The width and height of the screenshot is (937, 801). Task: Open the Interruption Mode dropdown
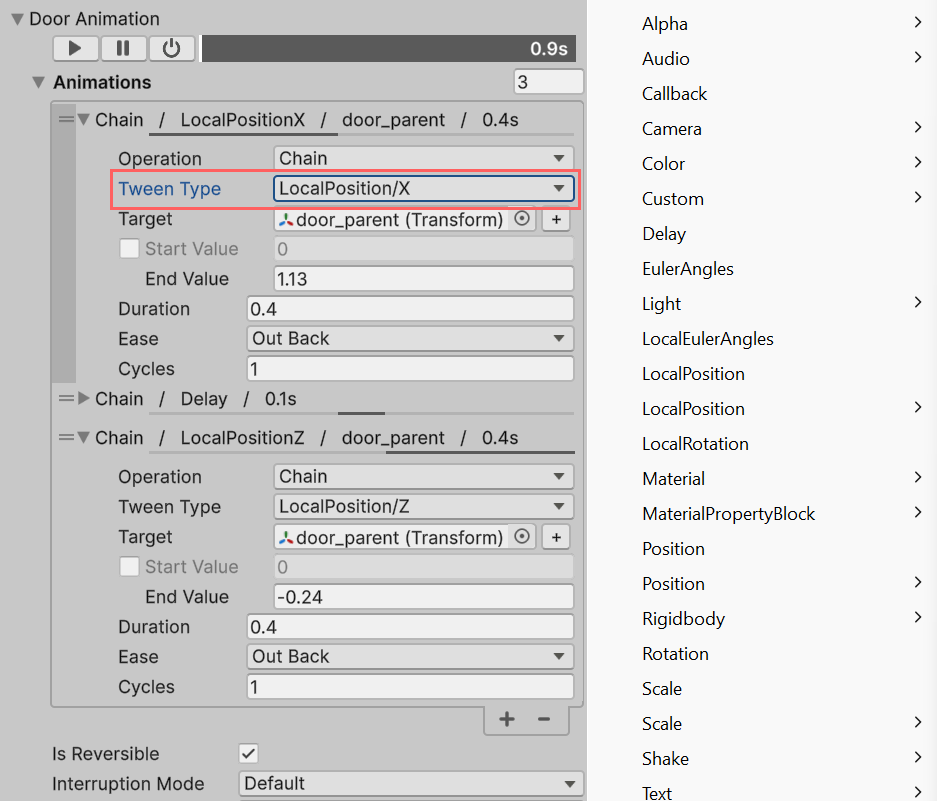click(411, 783)
